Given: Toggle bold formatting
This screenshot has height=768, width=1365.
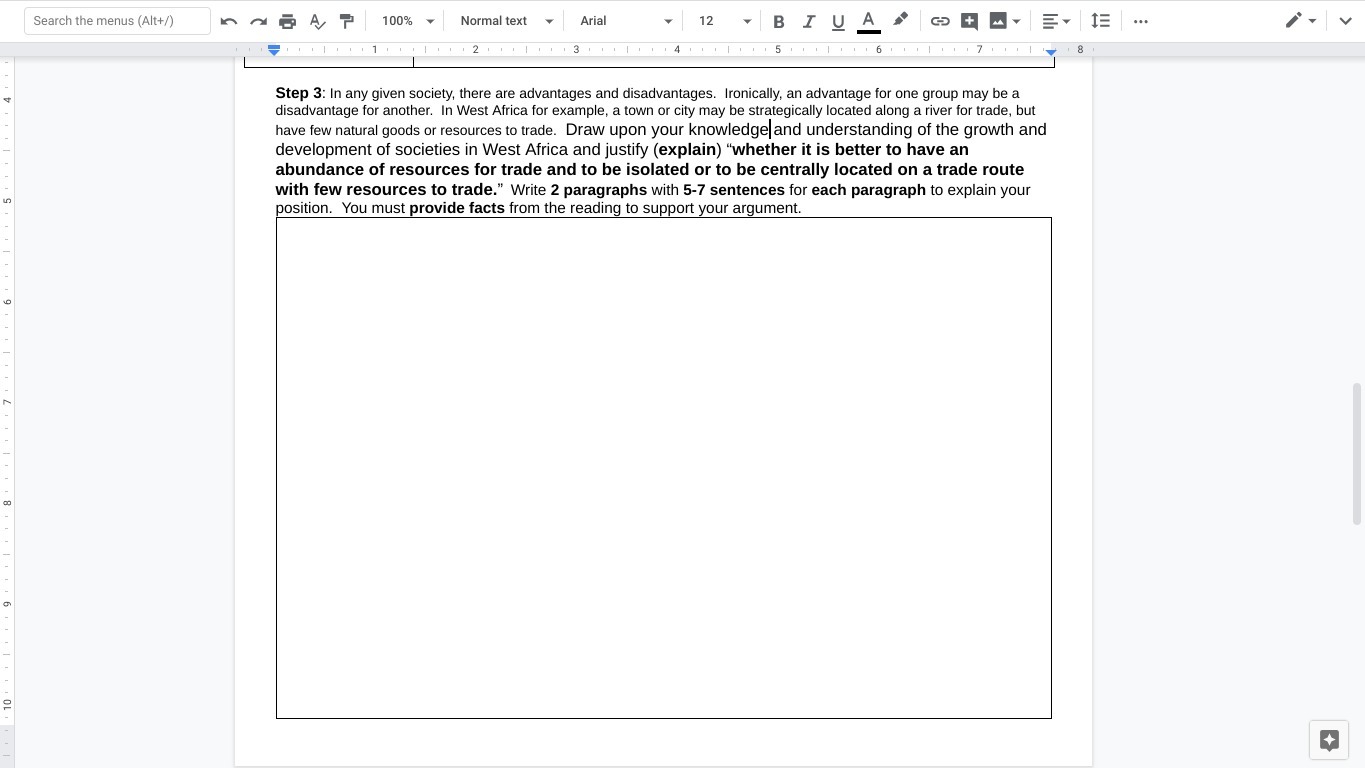Looking at the screenshot, I should click(779, 21).
